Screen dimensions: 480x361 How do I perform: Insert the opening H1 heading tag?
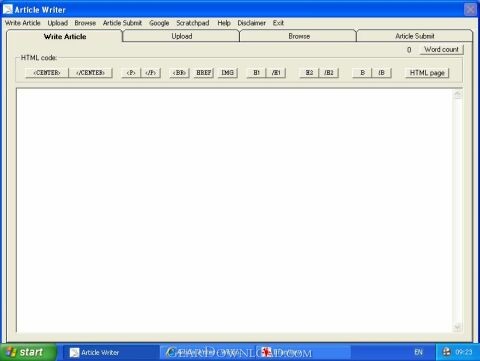click(256, 73)
